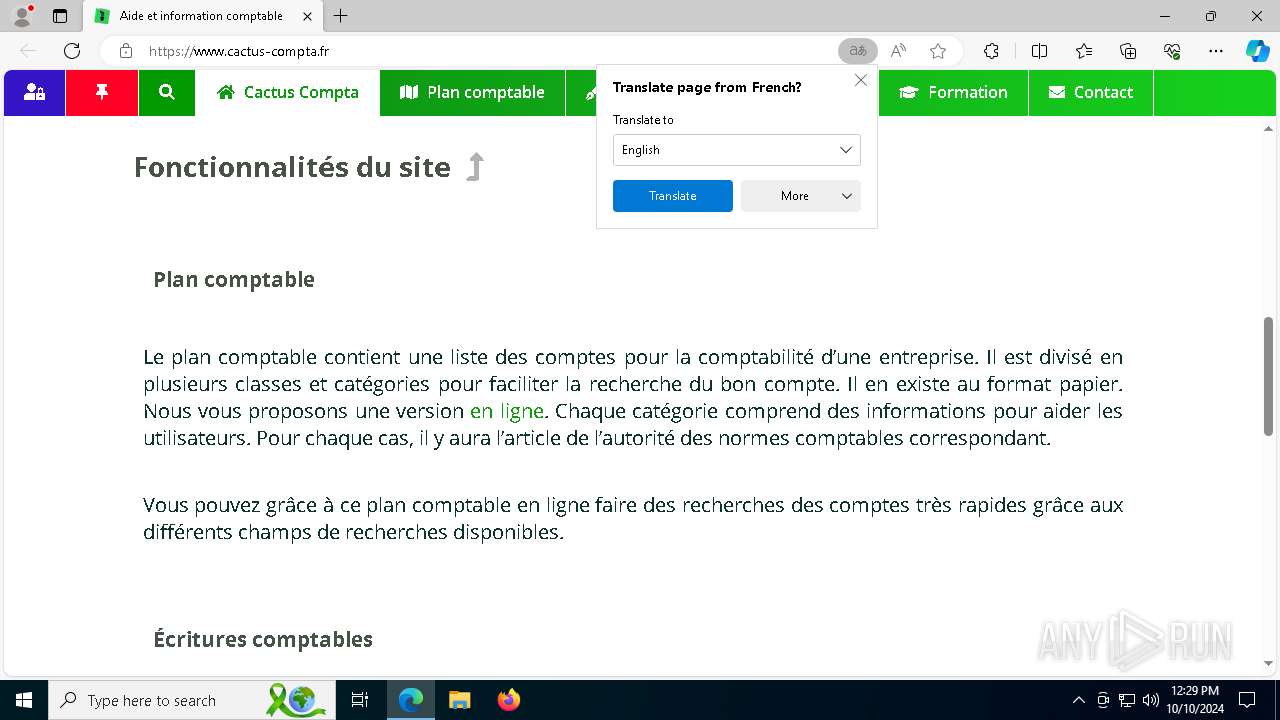Open Browser essentials heart icon
Image resolution: width=1280 pixels, height=720 pixels.
(x=1172, y=51)
